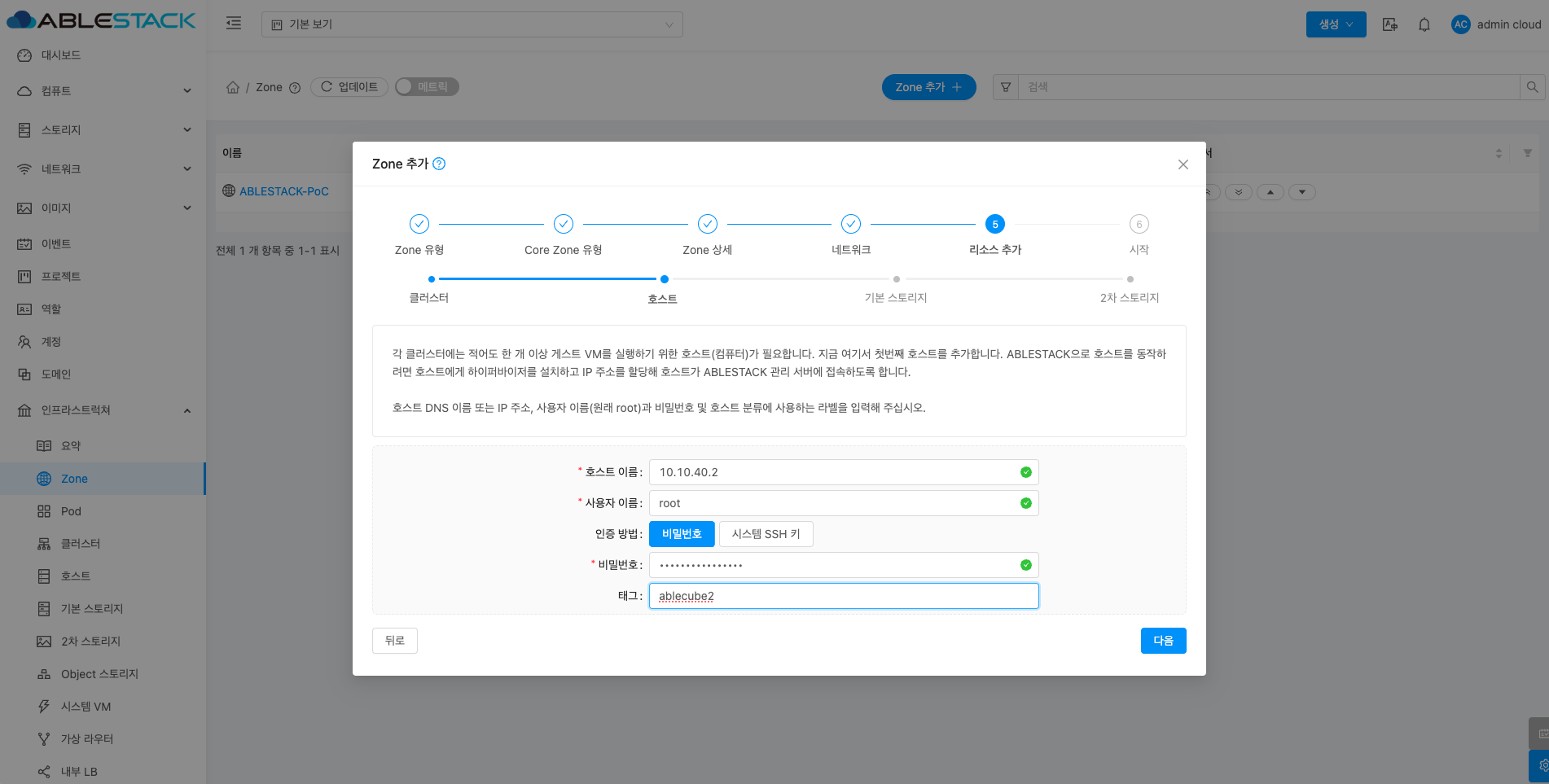Click the 네트워크 wizard step
This screenshot has width=1549, height=784.
point(851,235)
